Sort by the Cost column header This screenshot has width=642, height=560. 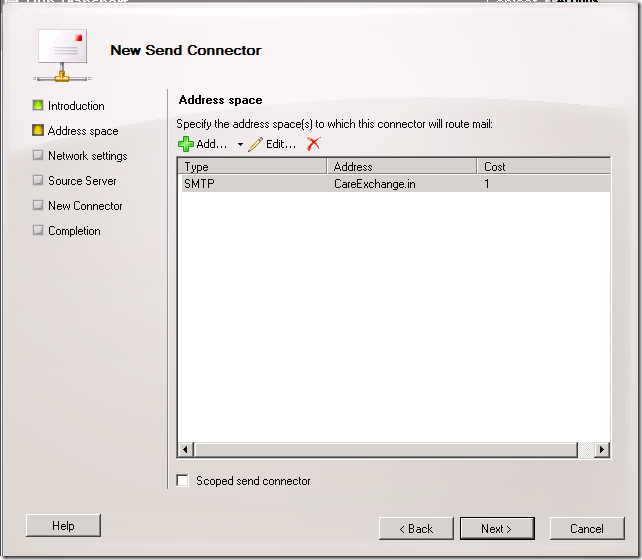click(544, 167)
